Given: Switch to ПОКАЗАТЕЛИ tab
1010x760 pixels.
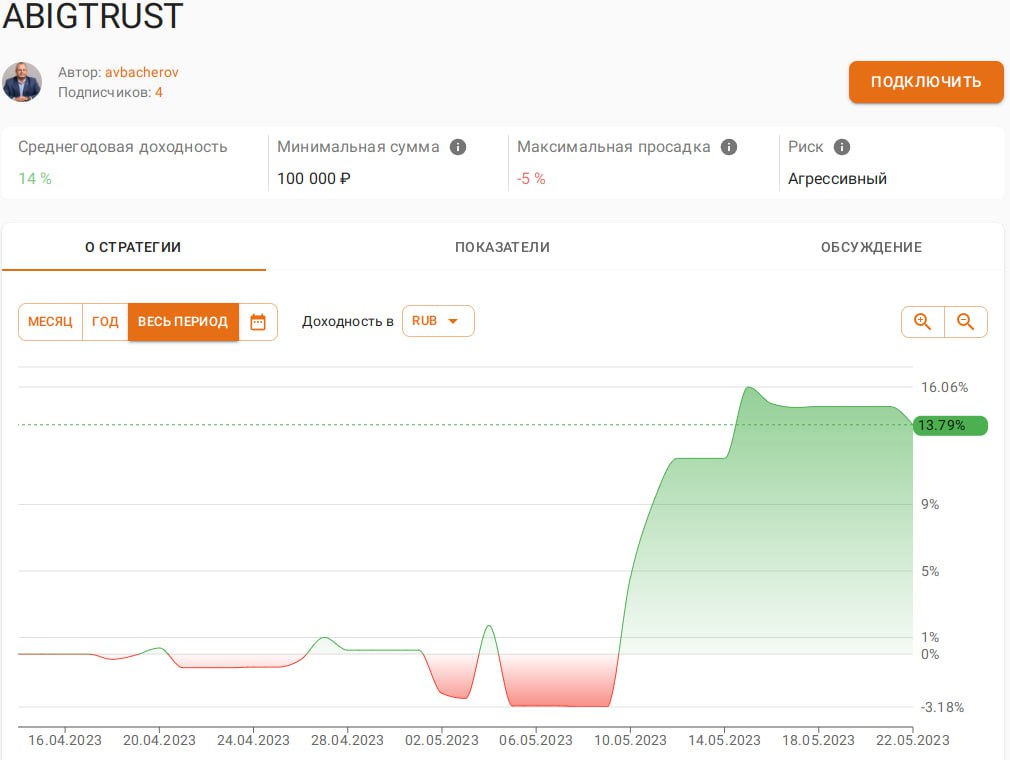Looking at the screenshot, I should (x=502, y=247).
